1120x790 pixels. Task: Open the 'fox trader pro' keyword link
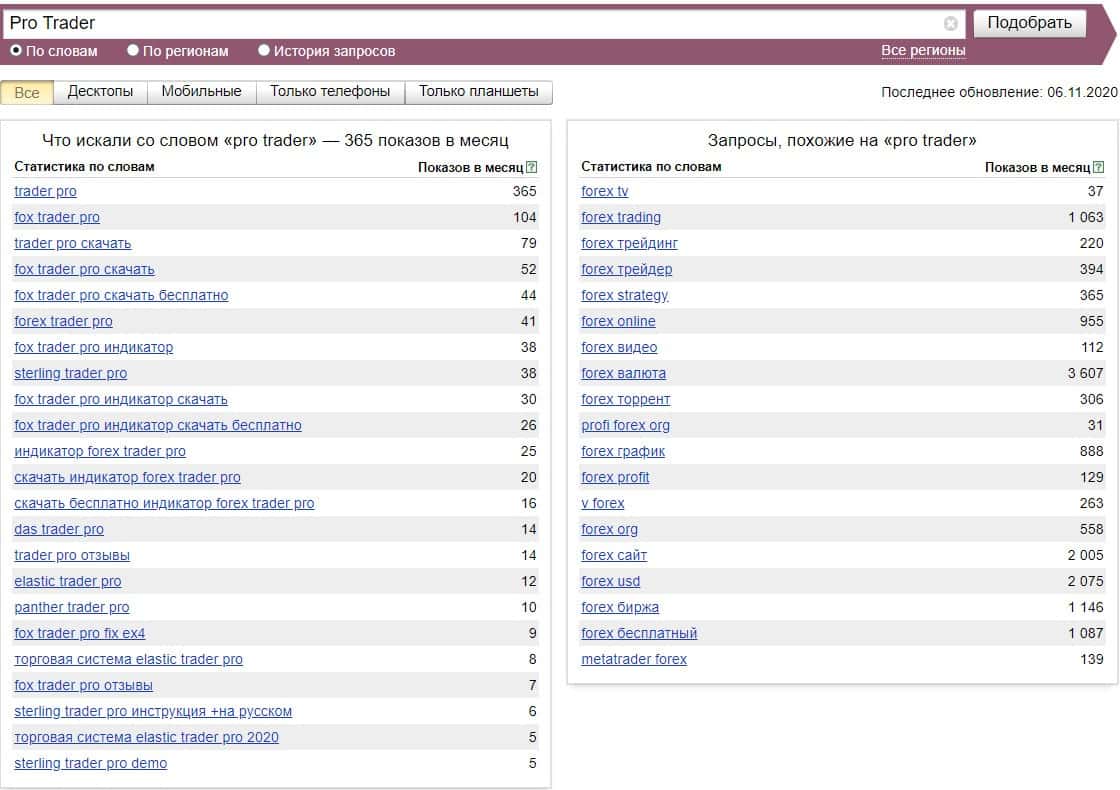coord(57,217)
